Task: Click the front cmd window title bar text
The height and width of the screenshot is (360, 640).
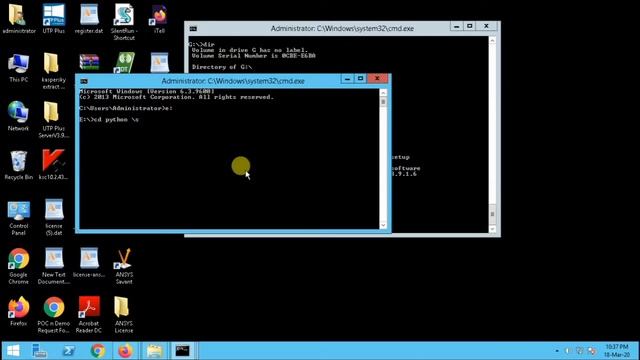Action: (x=233, y=81)
